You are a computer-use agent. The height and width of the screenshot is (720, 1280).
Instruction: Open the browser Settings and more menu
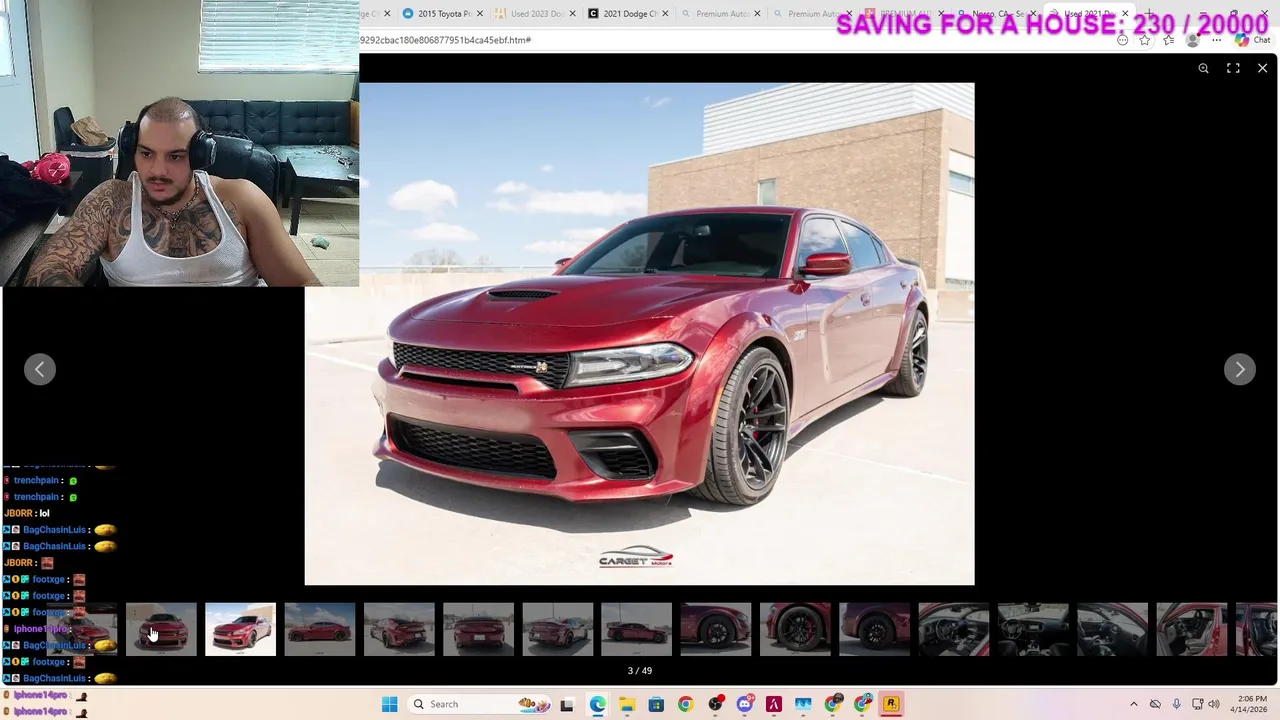pyautogui.click(x=1216, y=40)
